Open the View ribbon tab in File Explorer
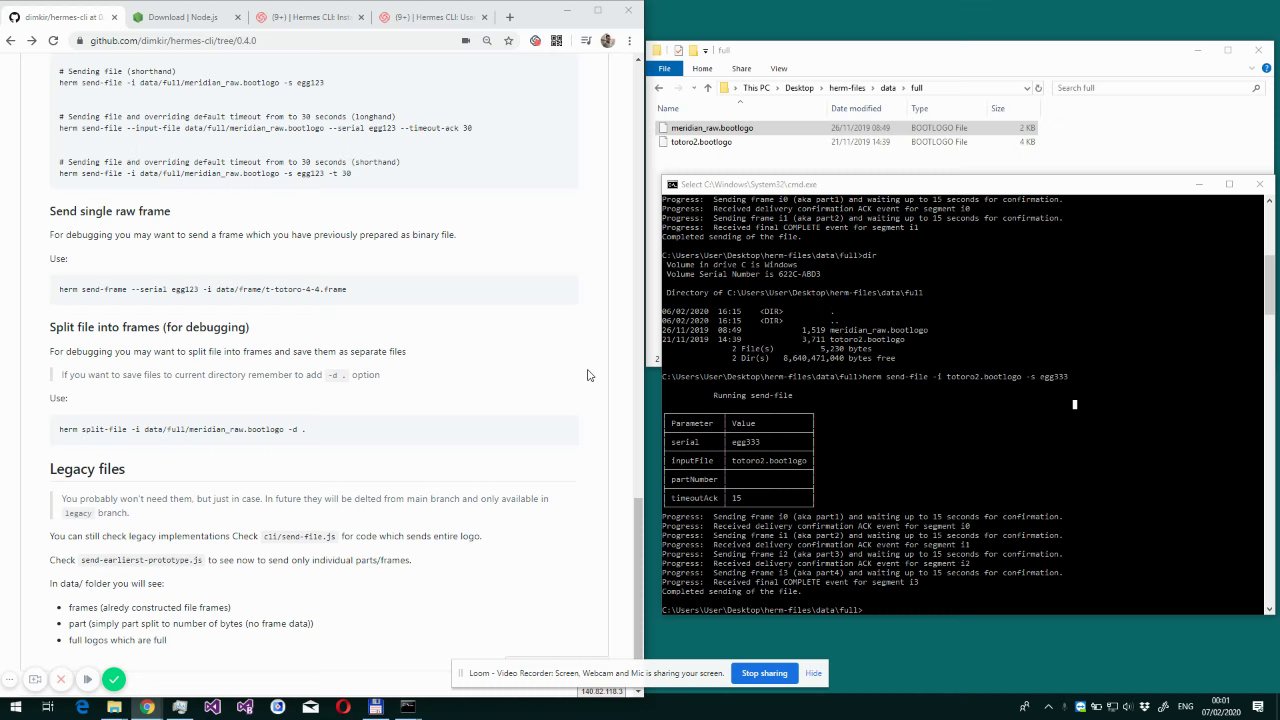1280x720 pixels. tap(778, 68)
